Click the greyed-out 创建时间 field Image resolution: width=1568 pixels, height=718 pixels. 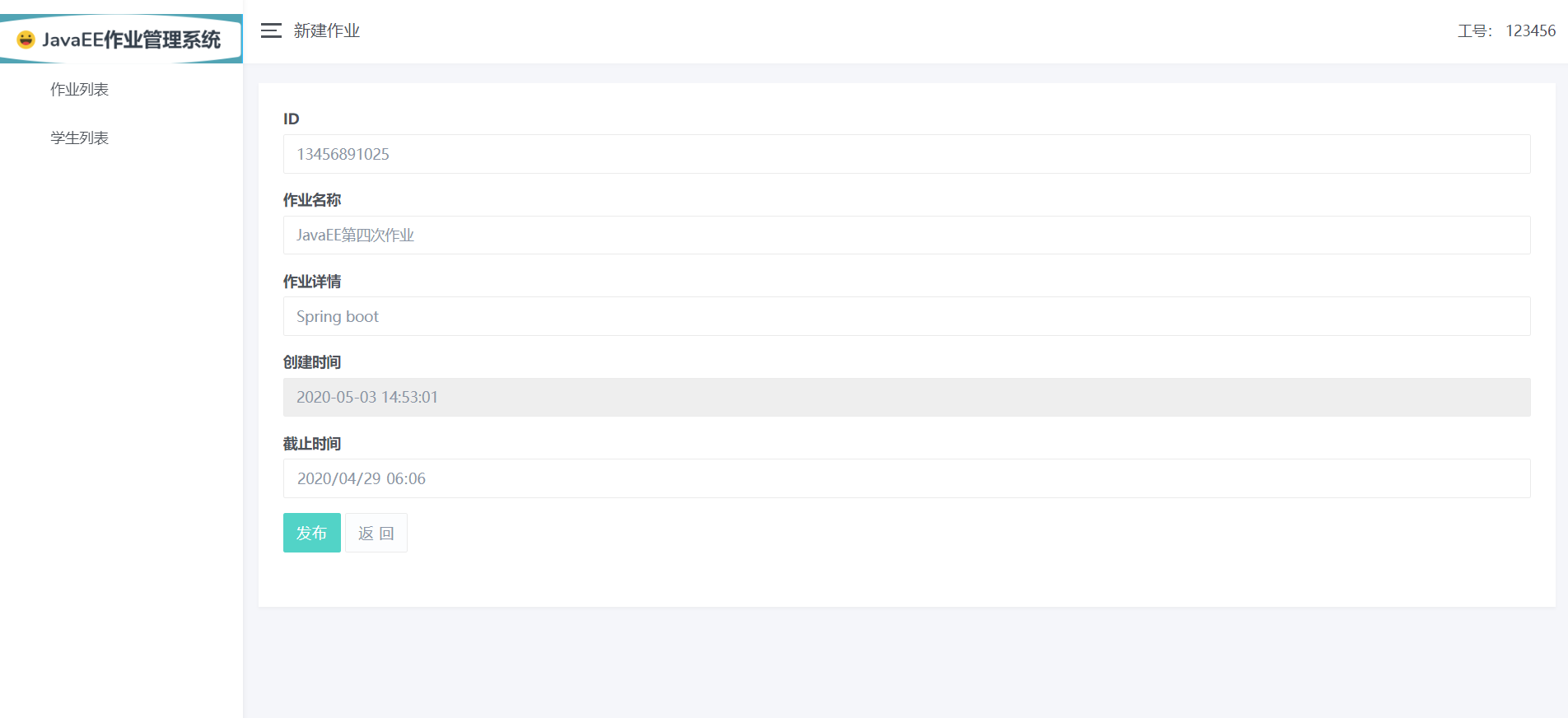[906, 397]
